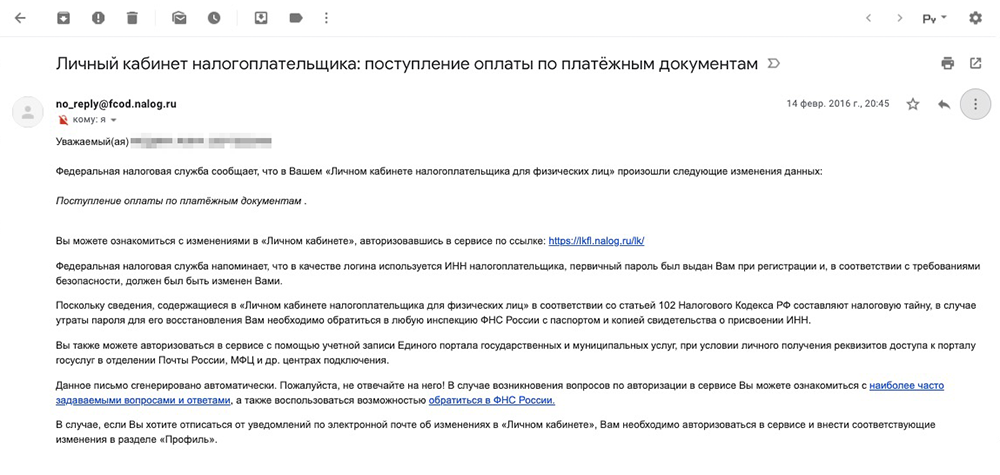
Task: Expand recipient details next to 'кому: я'
Action: pos(114,120)
